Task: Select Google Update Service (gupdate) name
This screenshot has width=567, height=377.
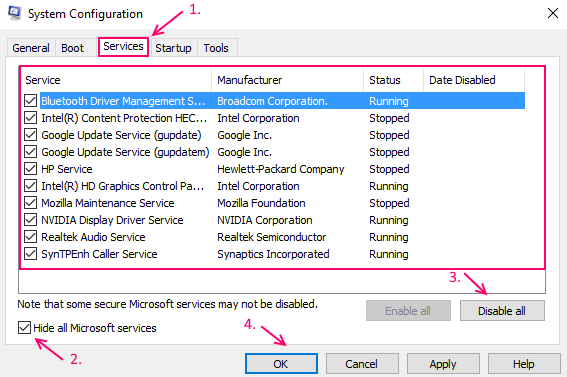Action: [x=121, y=135]
